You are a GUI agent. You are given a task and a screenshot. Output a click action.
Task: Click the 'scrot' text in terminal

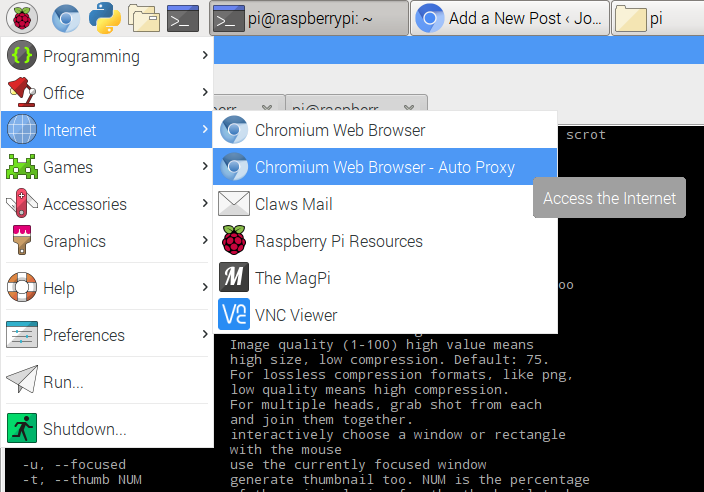coord(586,135)
